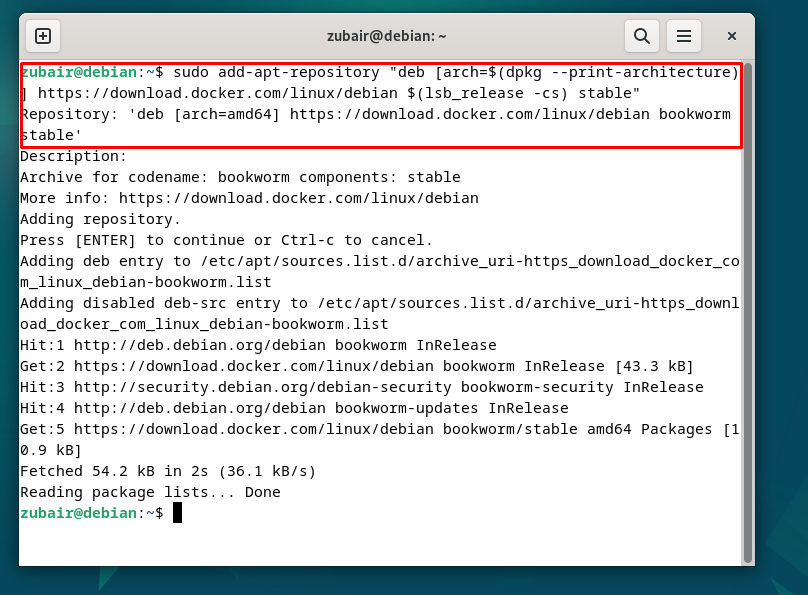Click the green zubair@debian prompt at the bottom

coord(82,513)
